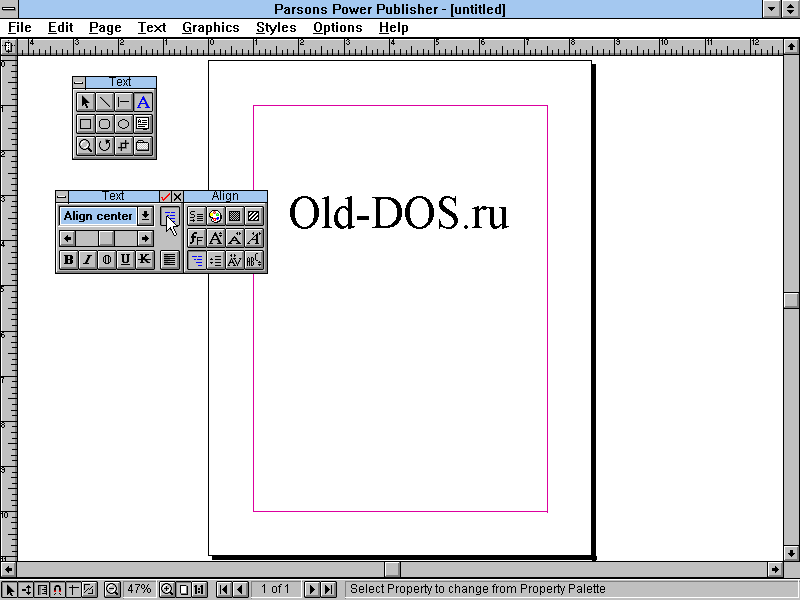
Task: Toggle underline text formatting
Action: [x=125, y=260]
